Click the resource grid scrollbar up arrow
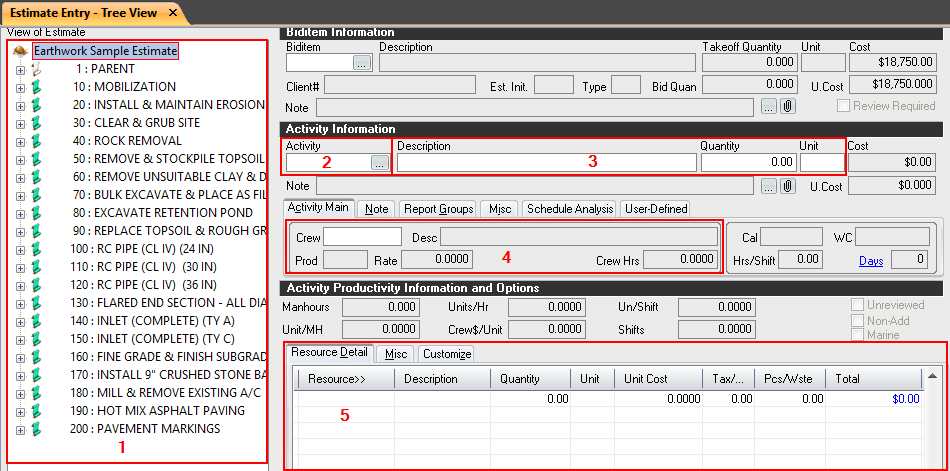The width and height of the screenshot is (950, 471). [x=932, y=376]
